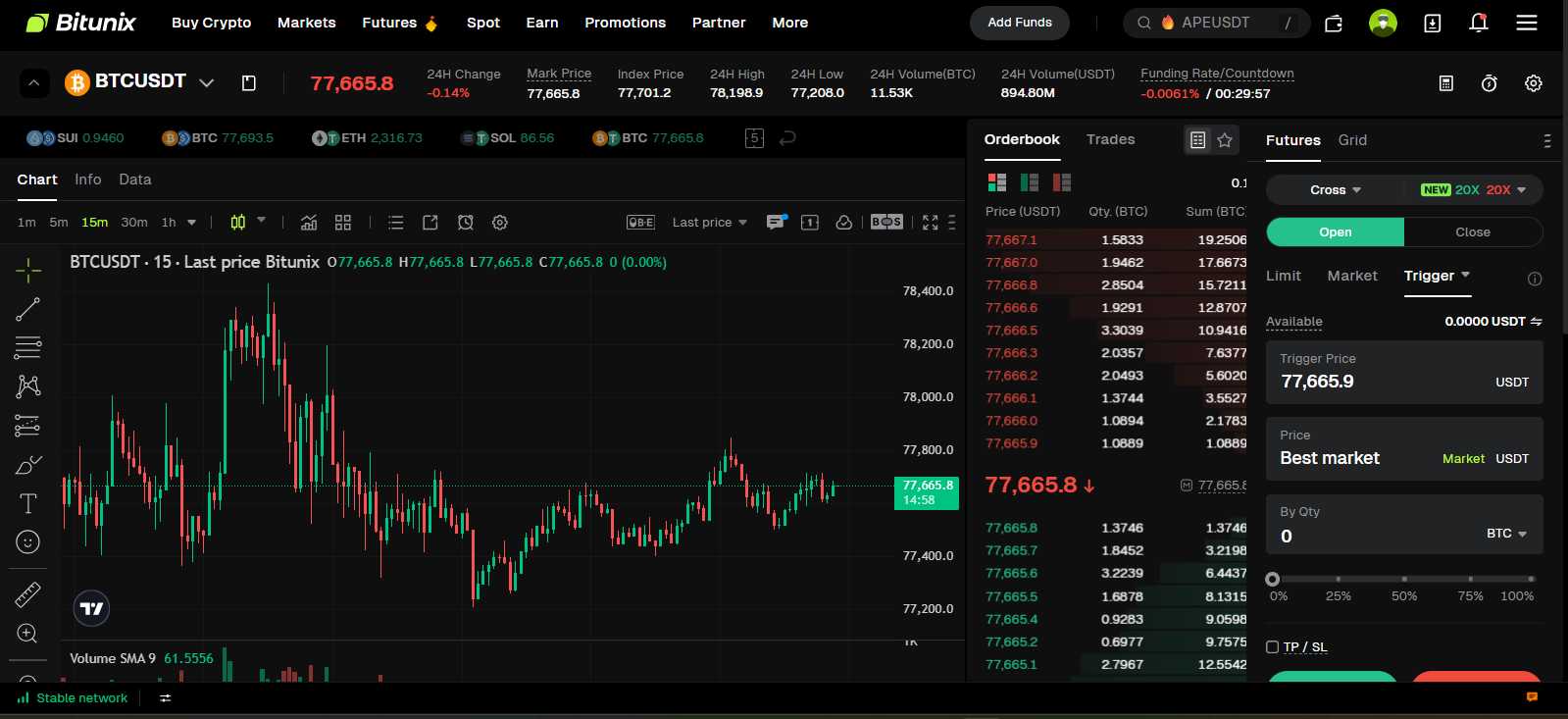
Task: Click the stopwatch icon beside calculator
Action: click(1489, 83)
